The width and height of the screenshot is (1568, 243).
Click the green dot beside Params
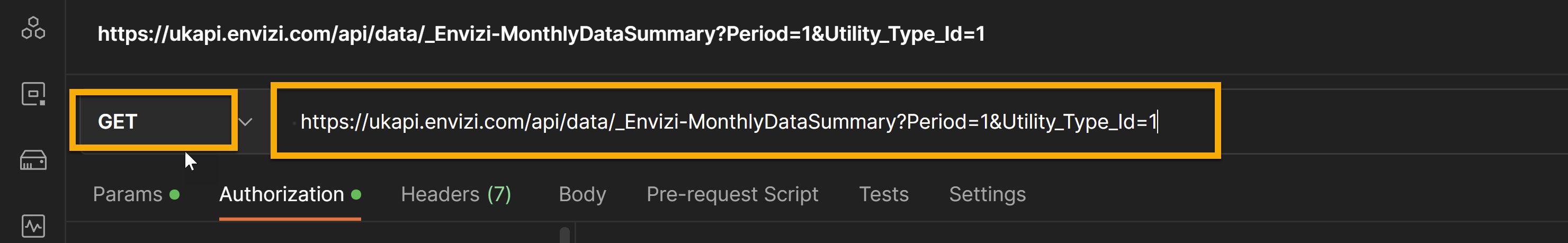pyautogui.click(x=175, y=194)
